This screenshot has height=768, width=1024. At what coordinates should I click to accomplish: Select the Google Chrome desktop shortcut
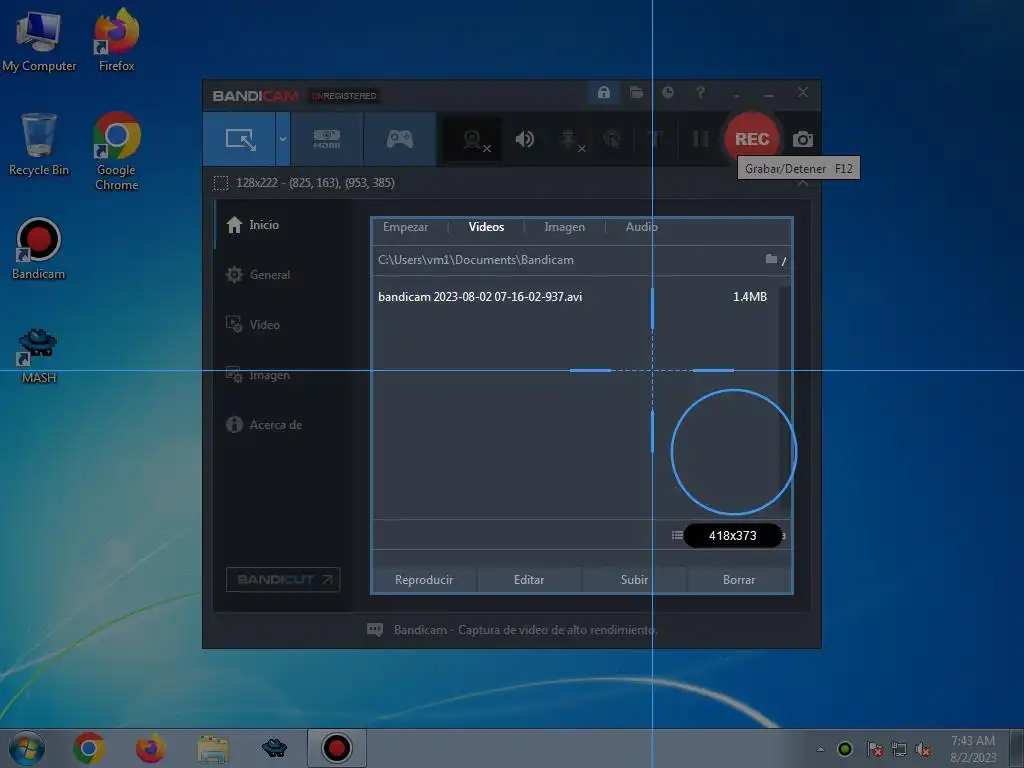tap(116, 151)
